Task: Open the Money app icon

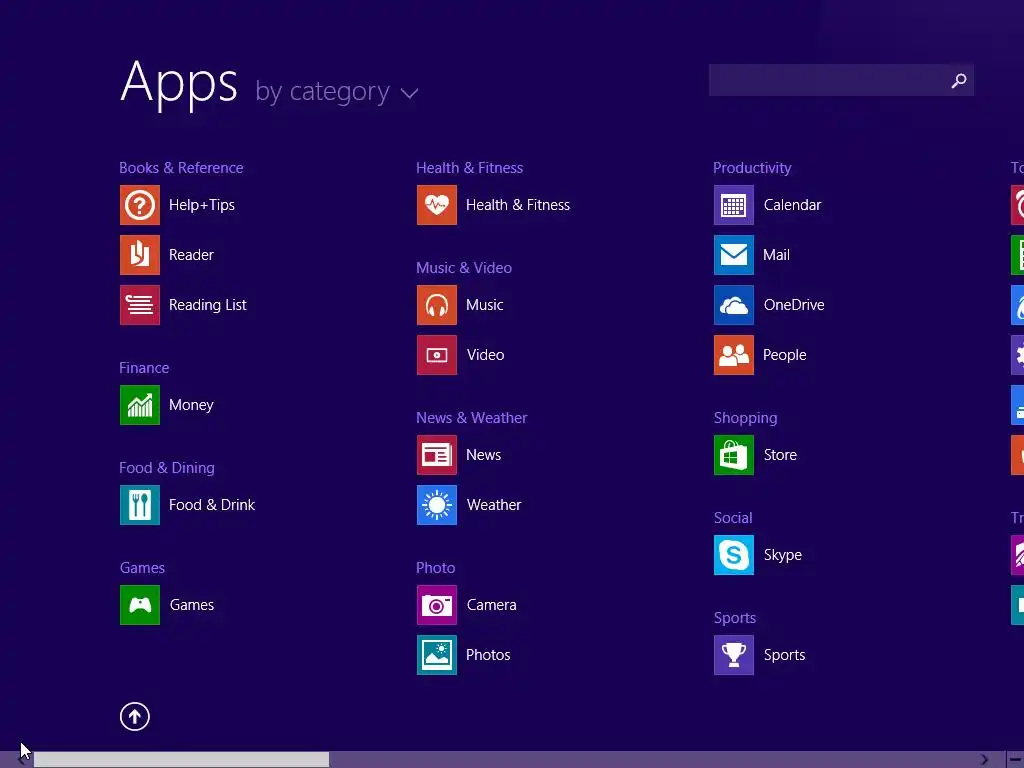Action: pos(140,405)
